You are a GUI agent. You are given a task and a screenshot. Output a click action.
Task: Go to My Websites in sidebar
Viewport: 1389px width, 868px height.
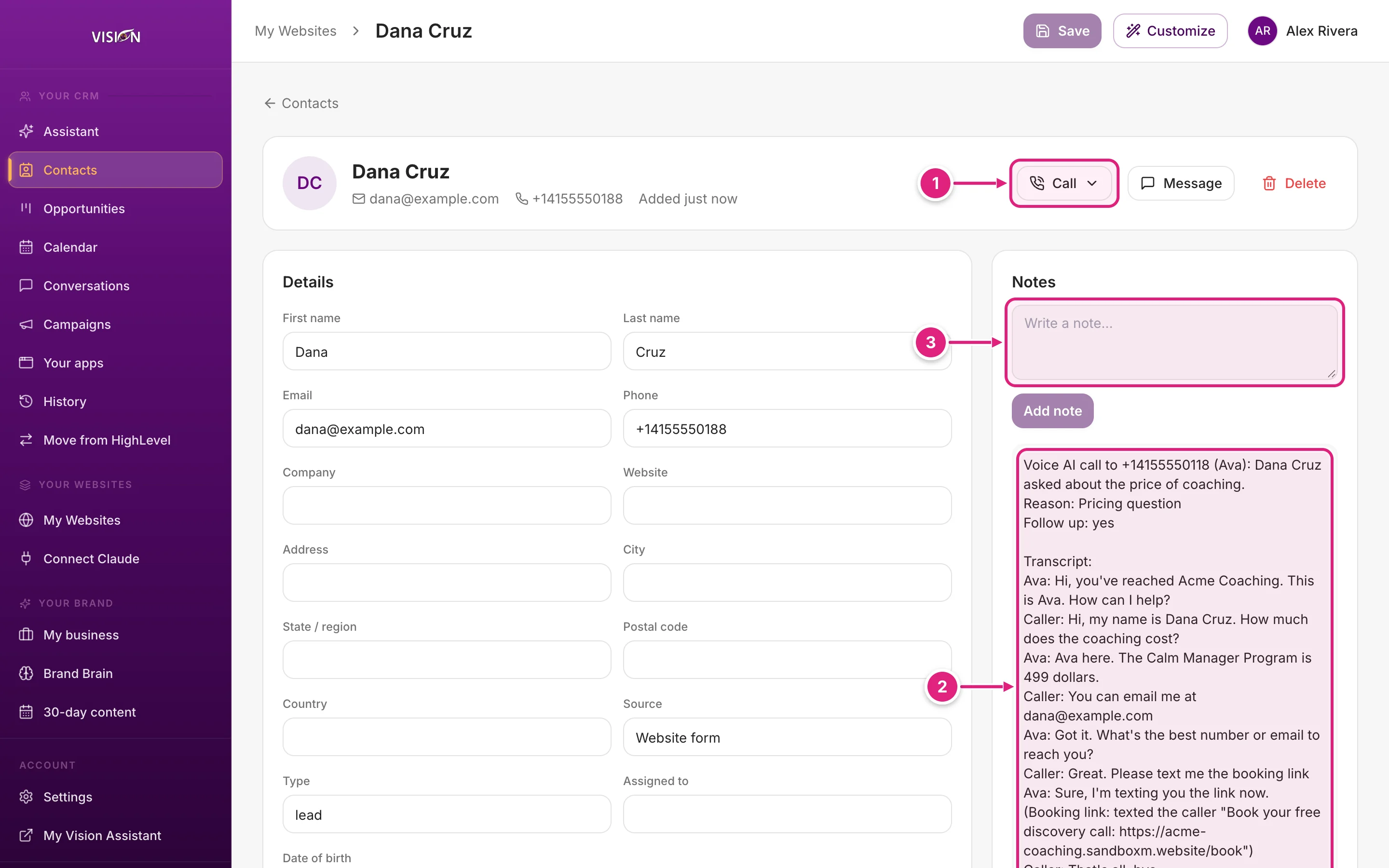point(115,520)
